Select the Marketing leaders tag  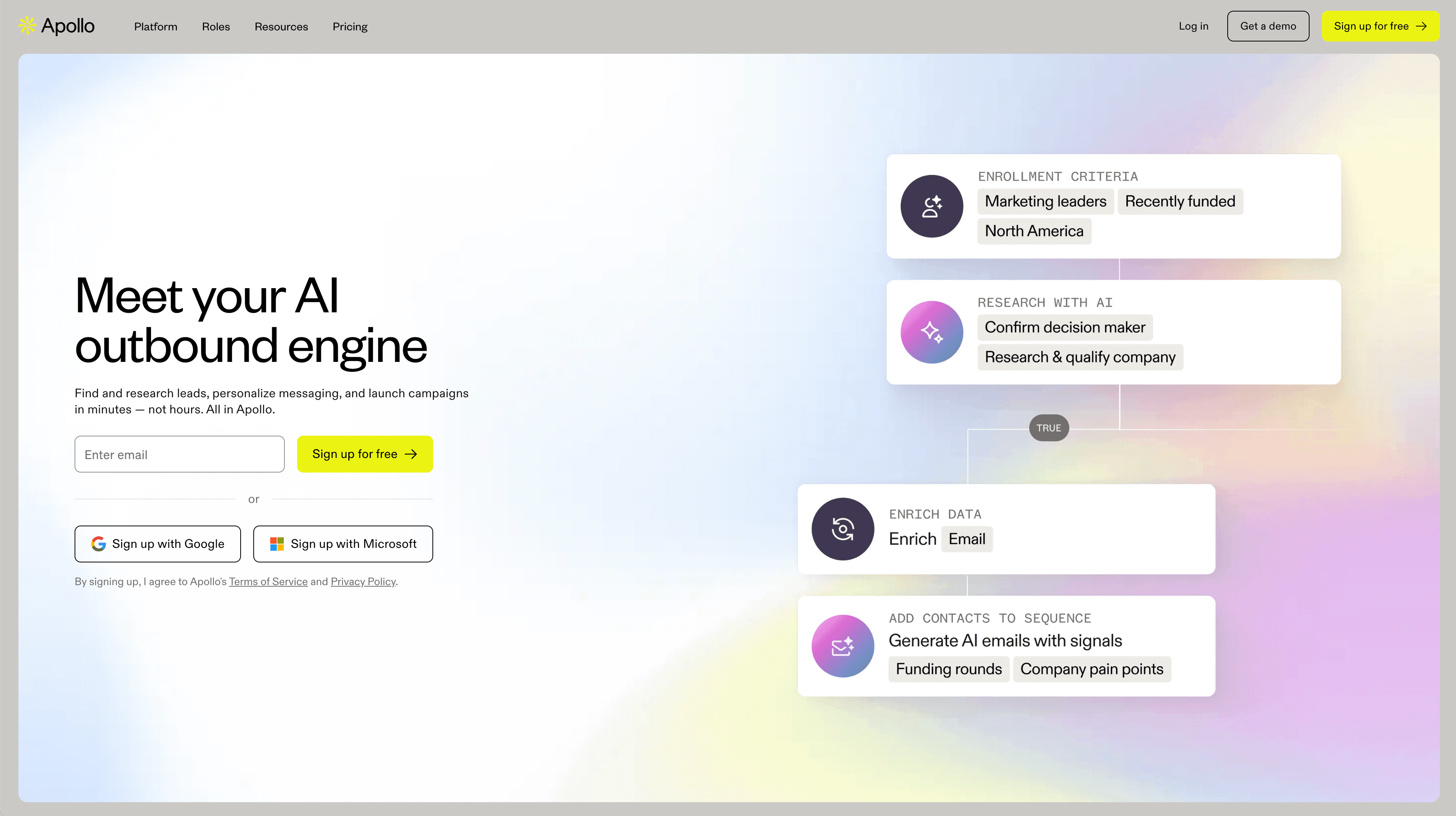[1045, 201]
